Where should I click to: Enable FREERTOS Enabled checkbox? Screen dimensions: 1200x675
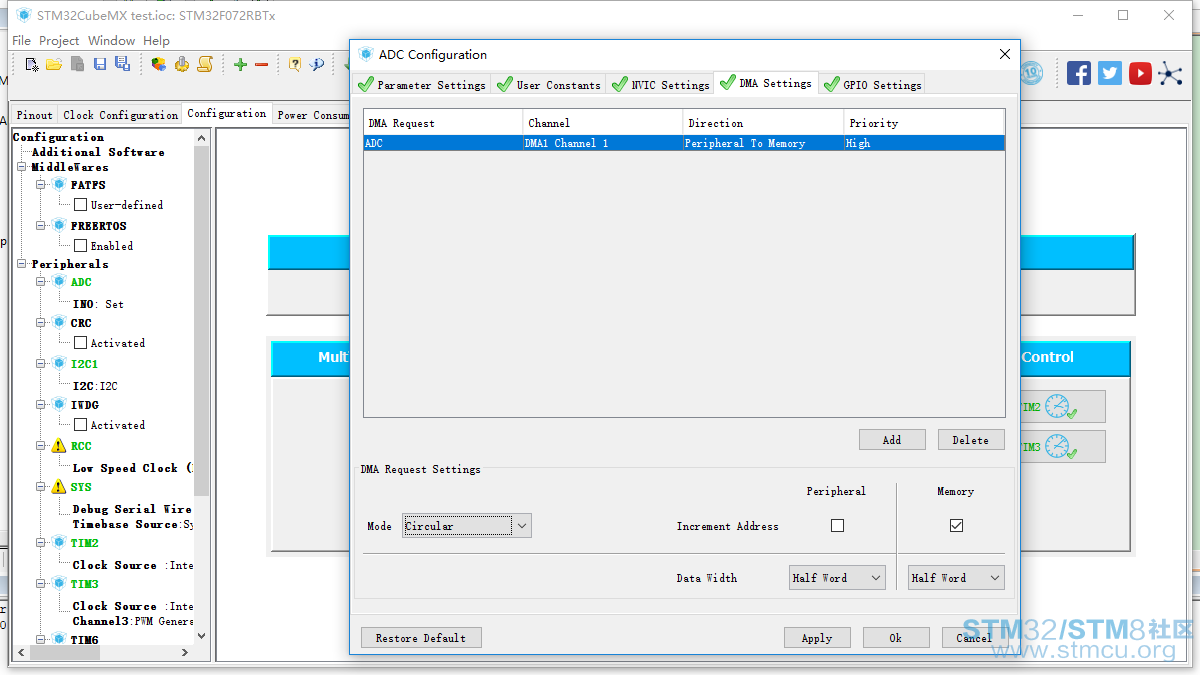pos(80,245)
